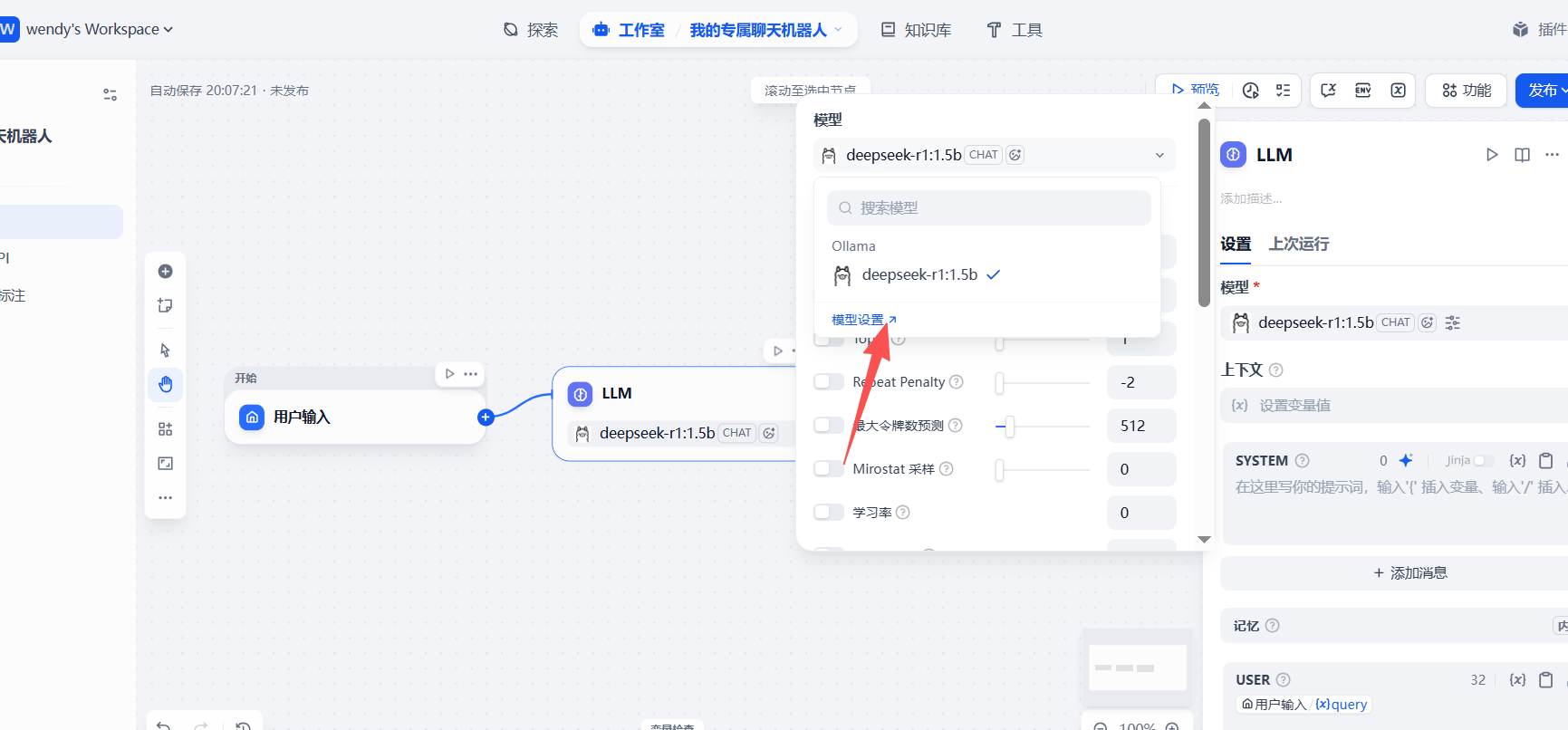Switch to the 上次运行 tab
The height and width of the screenshot is (730, 1568).
click(1299, 244)
